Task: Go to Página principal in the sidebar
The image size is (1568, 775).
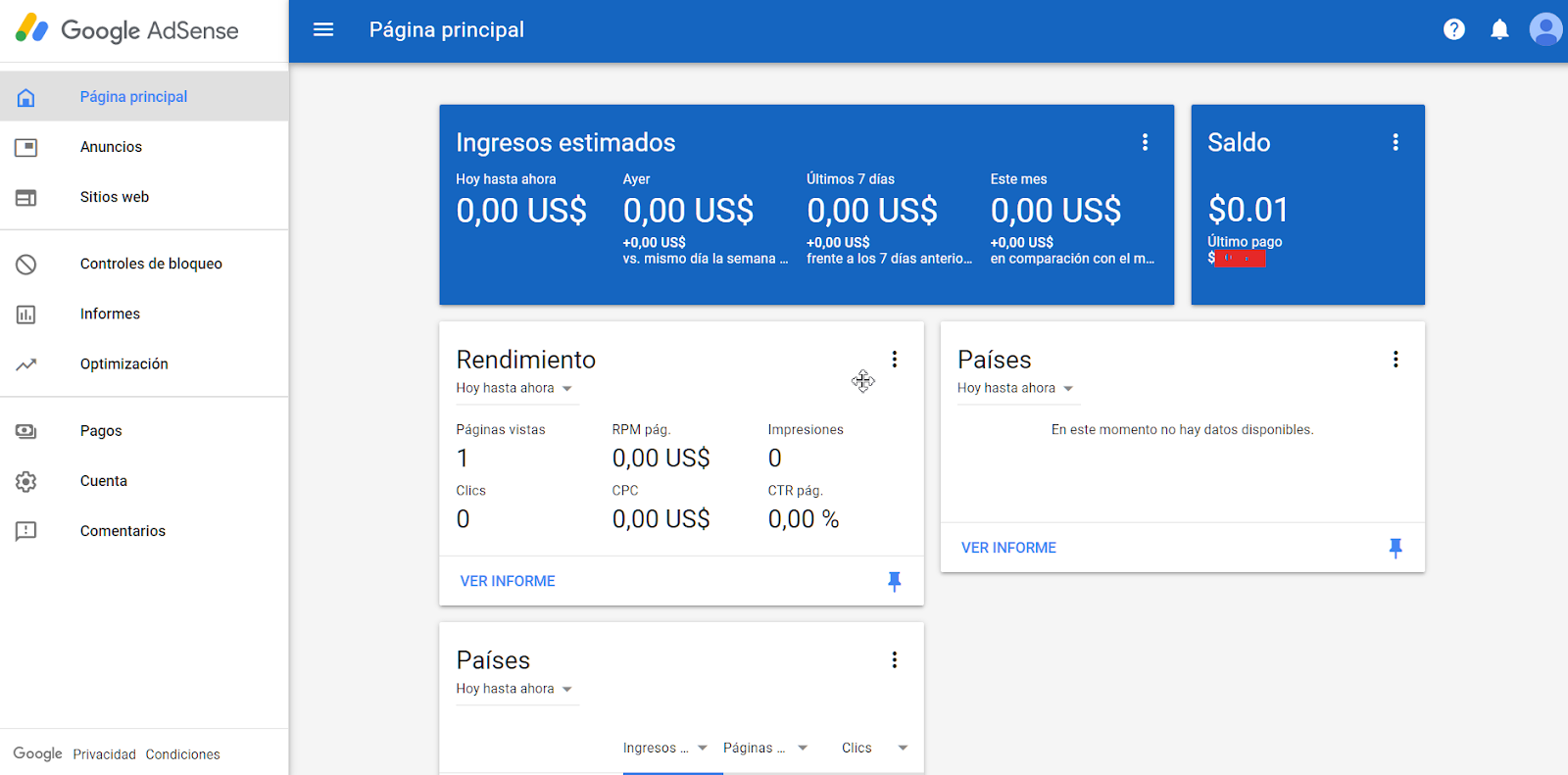Action: tap(144, 97)
